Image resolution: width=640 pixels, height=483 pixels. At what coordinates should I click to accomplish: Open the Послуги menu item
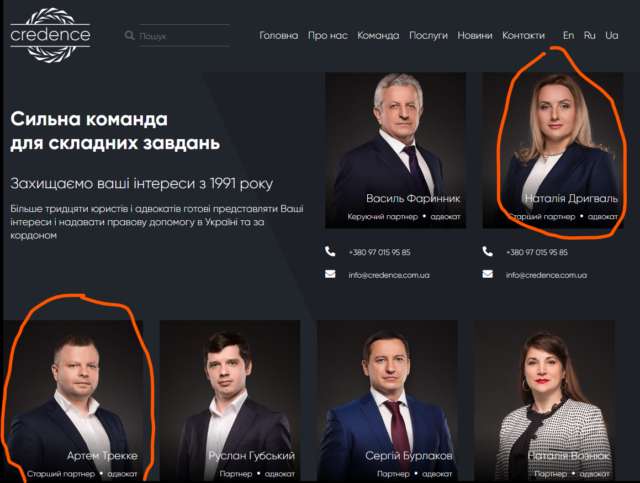(x=429, y=36)
